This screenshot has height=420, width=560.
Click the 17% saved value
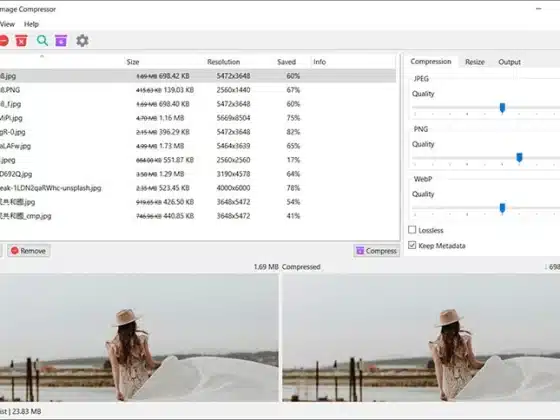[x=293, y=160]
